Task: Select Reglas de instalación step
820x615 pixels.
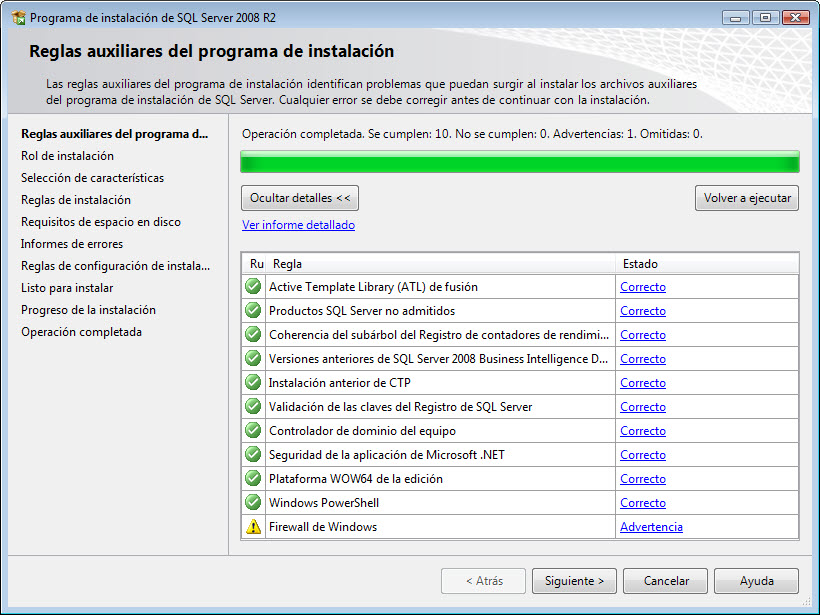Action: [x=76, y=200]
